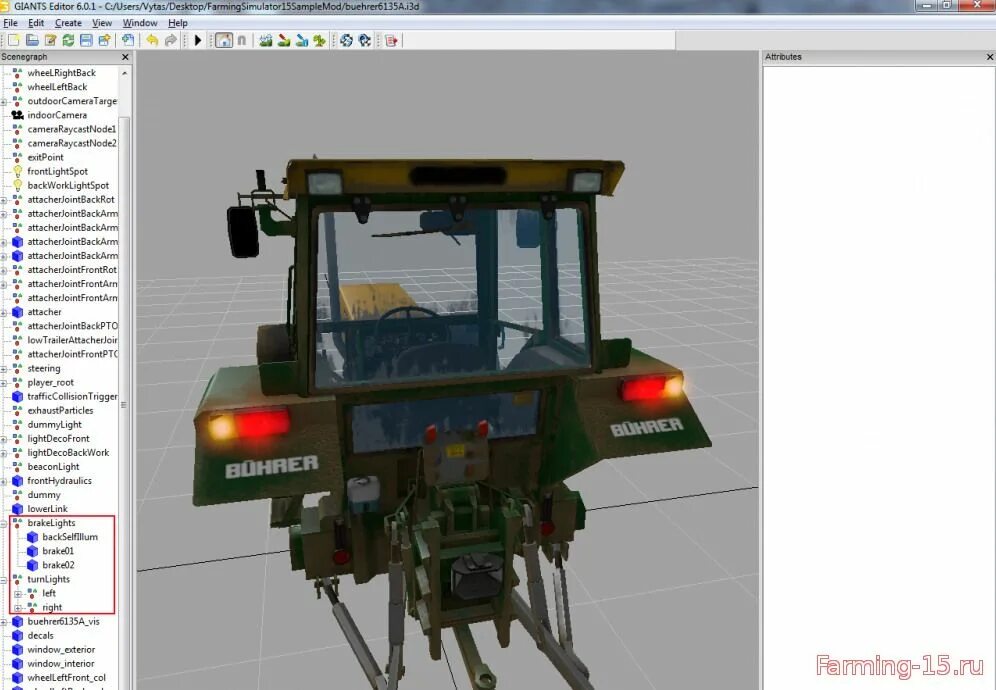
Task: Select the dummyLight node
Action: point(55,424)
